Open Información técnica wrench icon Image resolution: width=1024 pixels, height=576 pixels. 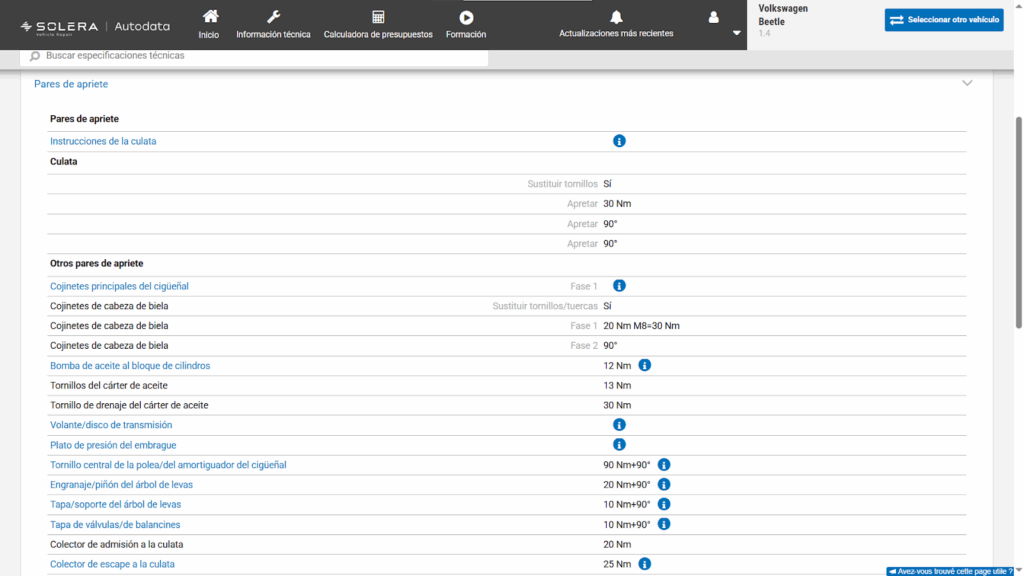coord(273,17)
